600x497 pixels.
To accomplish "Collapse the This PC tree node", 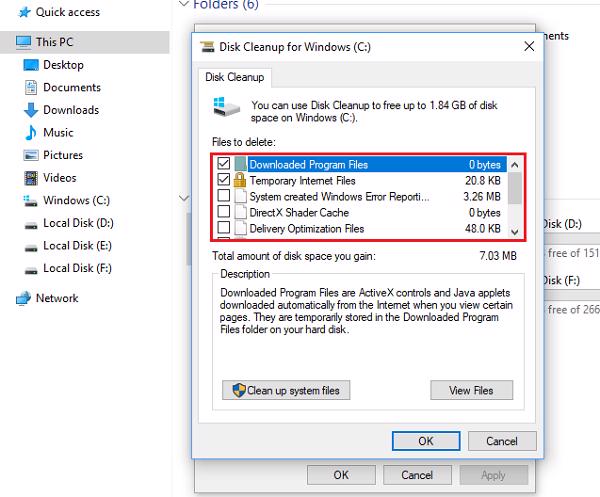I will tap(7, 43).
